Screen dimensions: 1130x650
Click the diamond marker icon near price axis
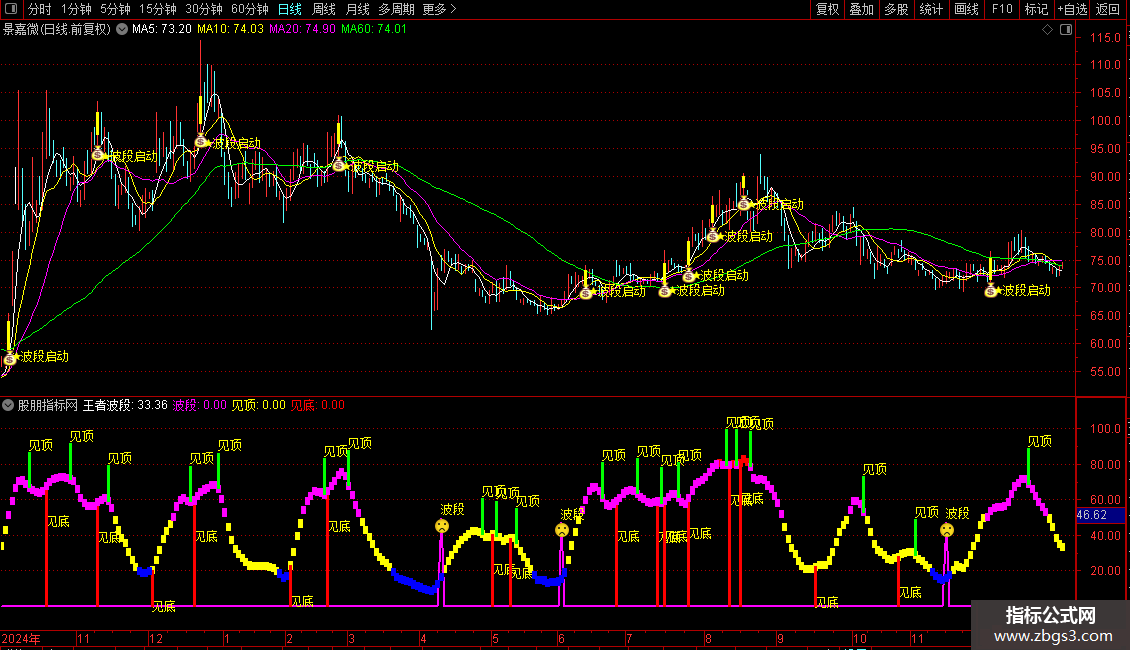point(1047,30)
